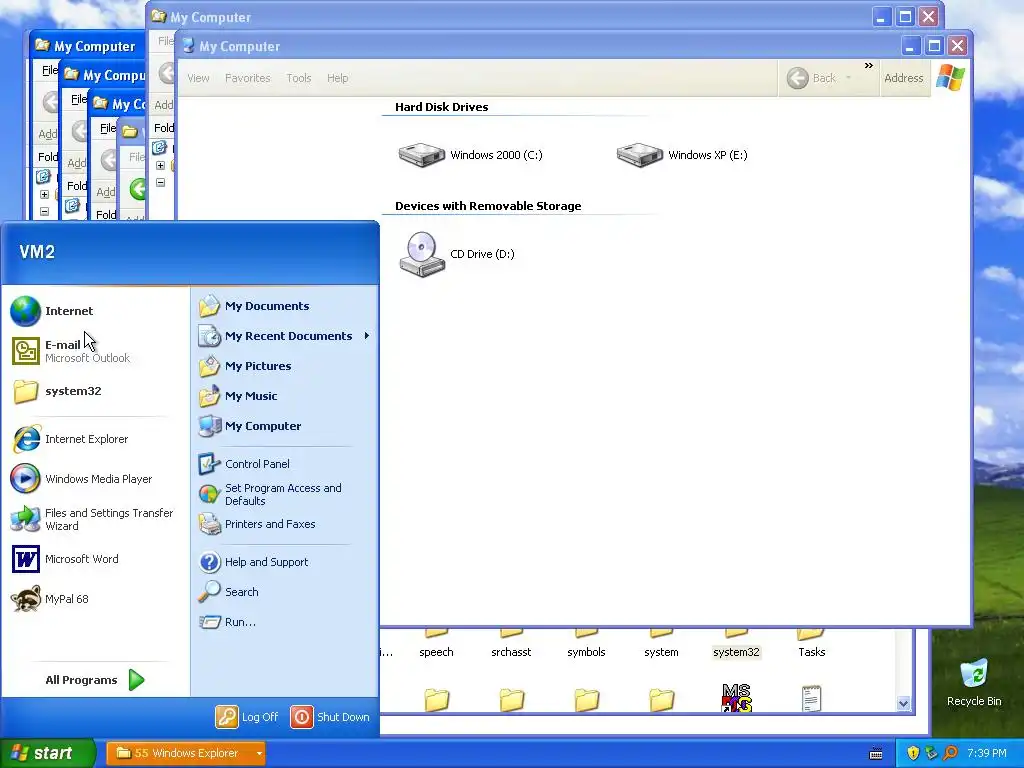Launch Internet globe icon in Start menu

(26, 311)
